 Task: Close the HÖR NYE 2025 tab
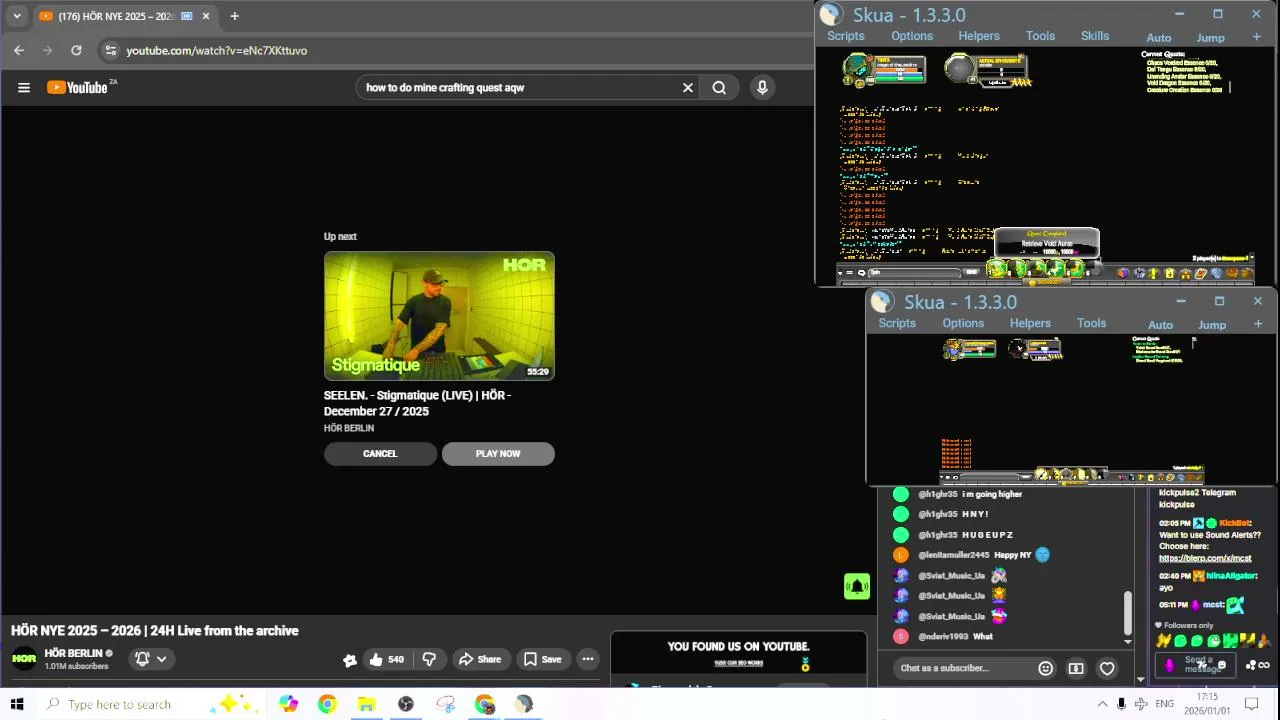coord(206,16)
